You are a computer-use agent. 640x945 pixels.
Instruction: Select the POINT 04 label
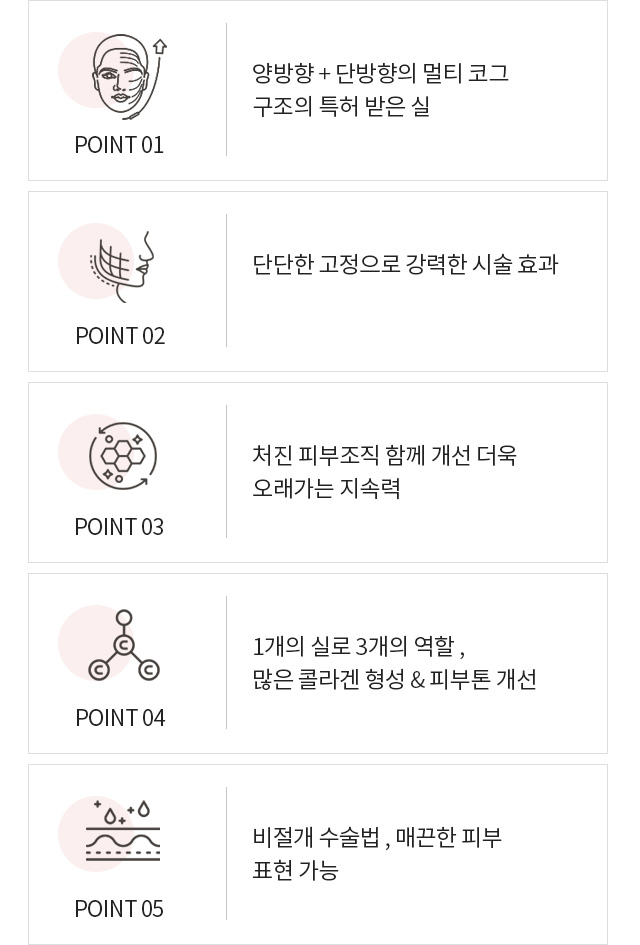[120, 718]
